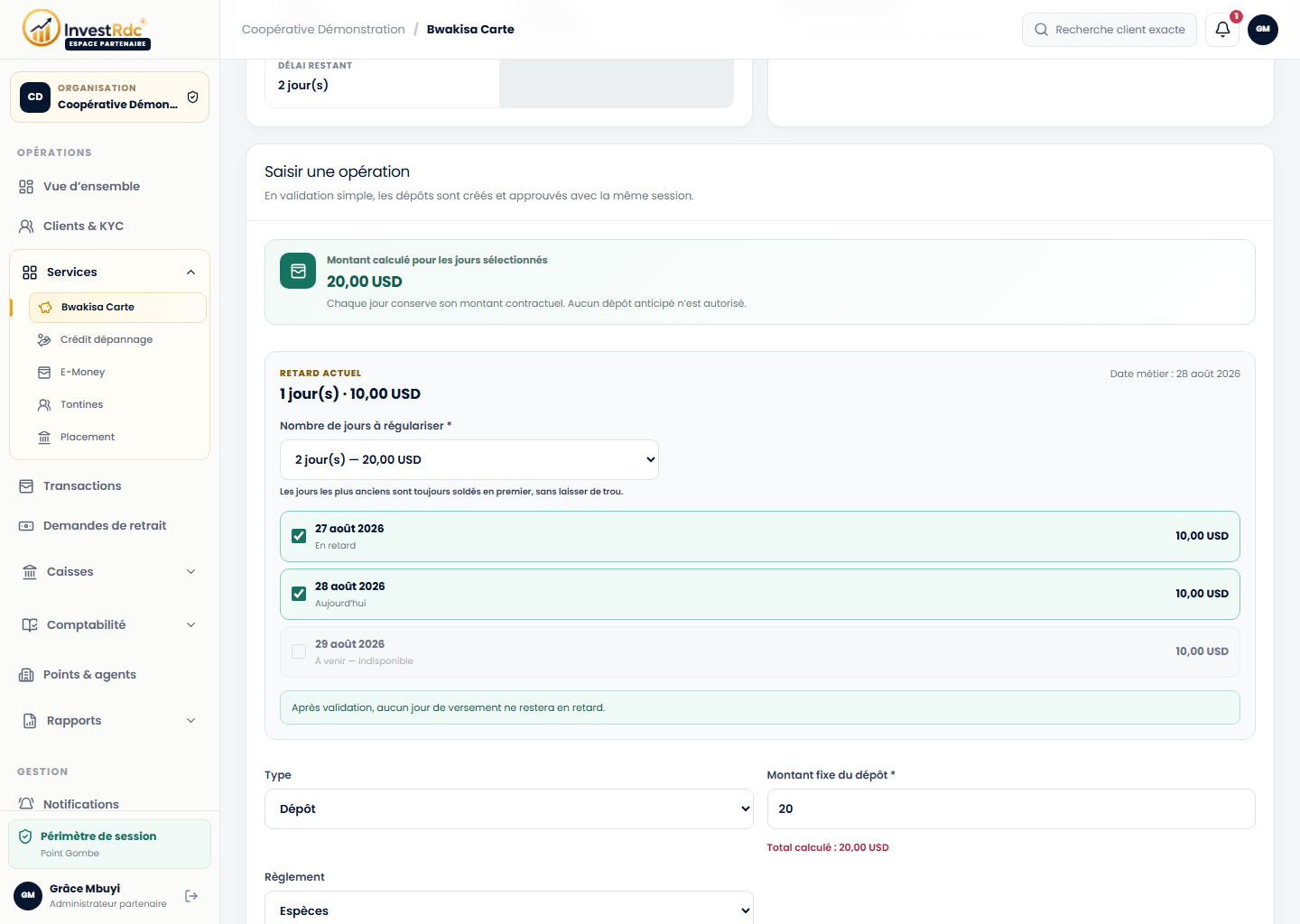Image resolution: width=1300 pixels, height=924 pixels.
Task: Click the GM user avatar in header
Action: click(x=1263, y=30)
